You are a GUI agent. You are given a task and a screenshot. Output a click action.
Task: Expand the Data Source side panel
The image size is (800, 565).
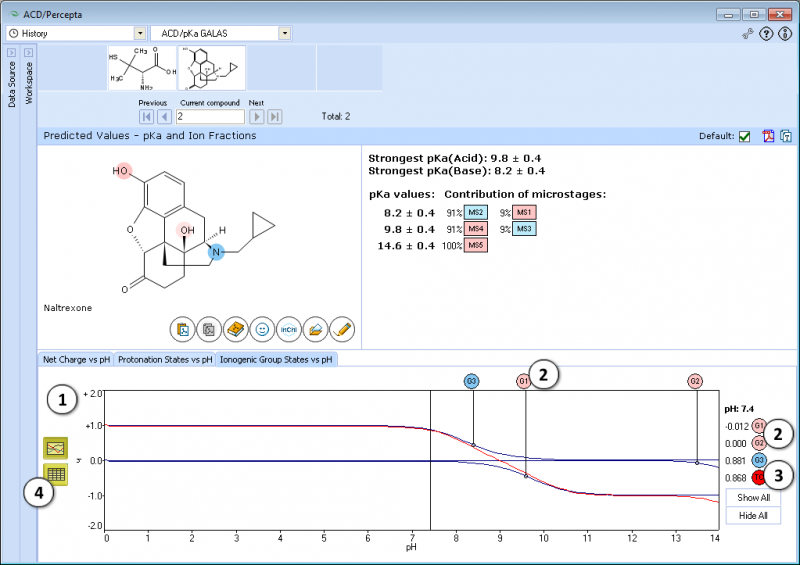coord(11,53)
